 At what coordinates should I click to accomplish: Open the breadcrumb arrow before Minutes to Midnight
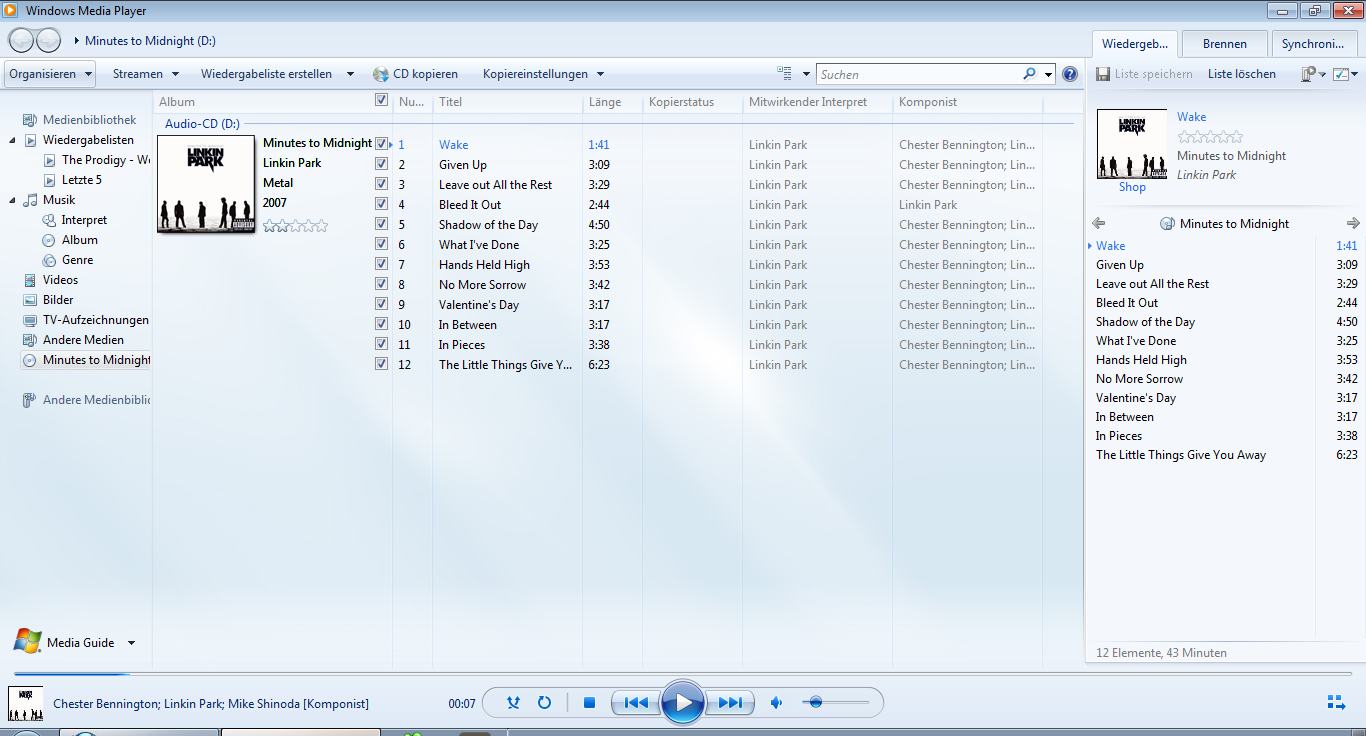coord(77,41)
